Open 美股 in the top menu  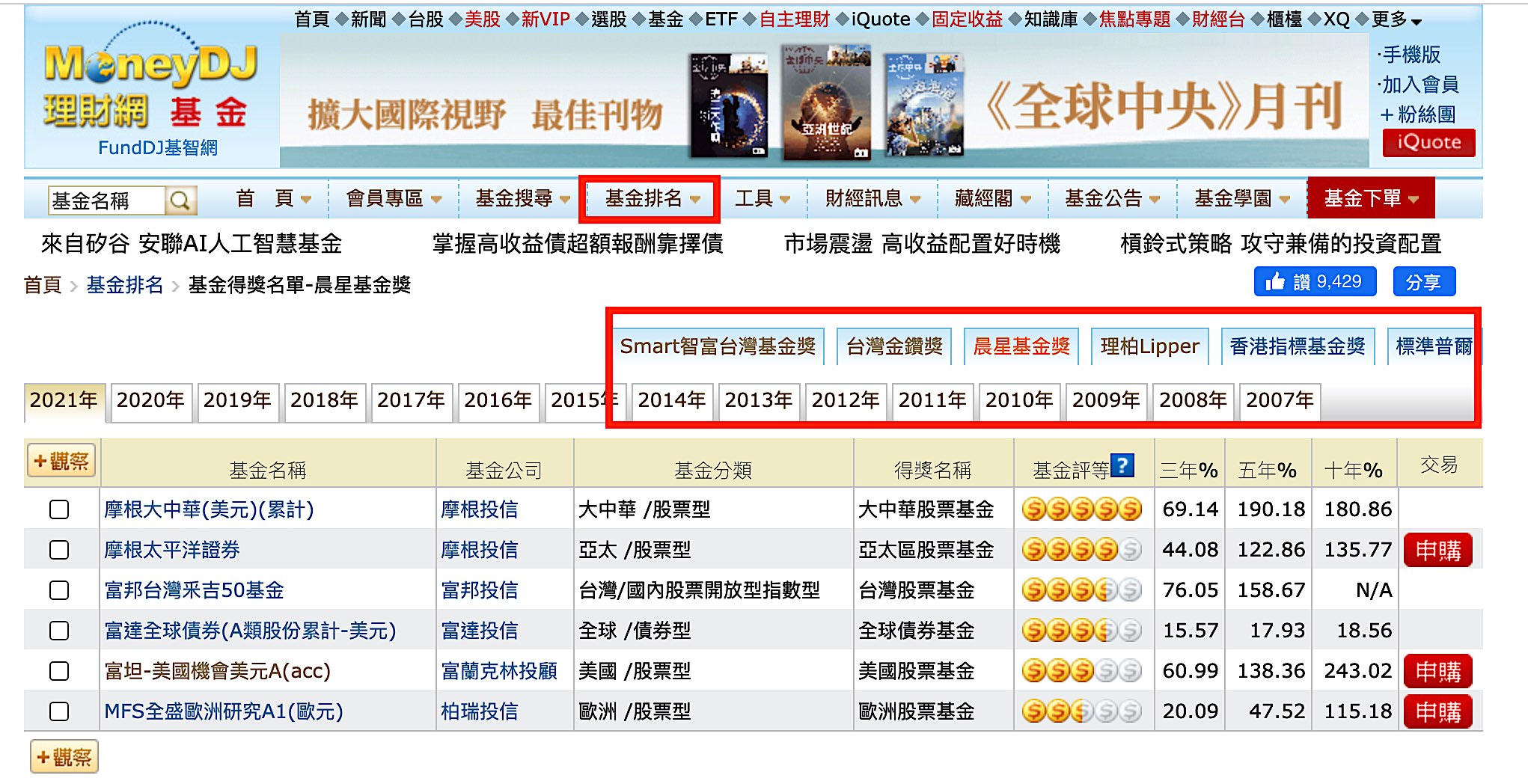(483, 19)
